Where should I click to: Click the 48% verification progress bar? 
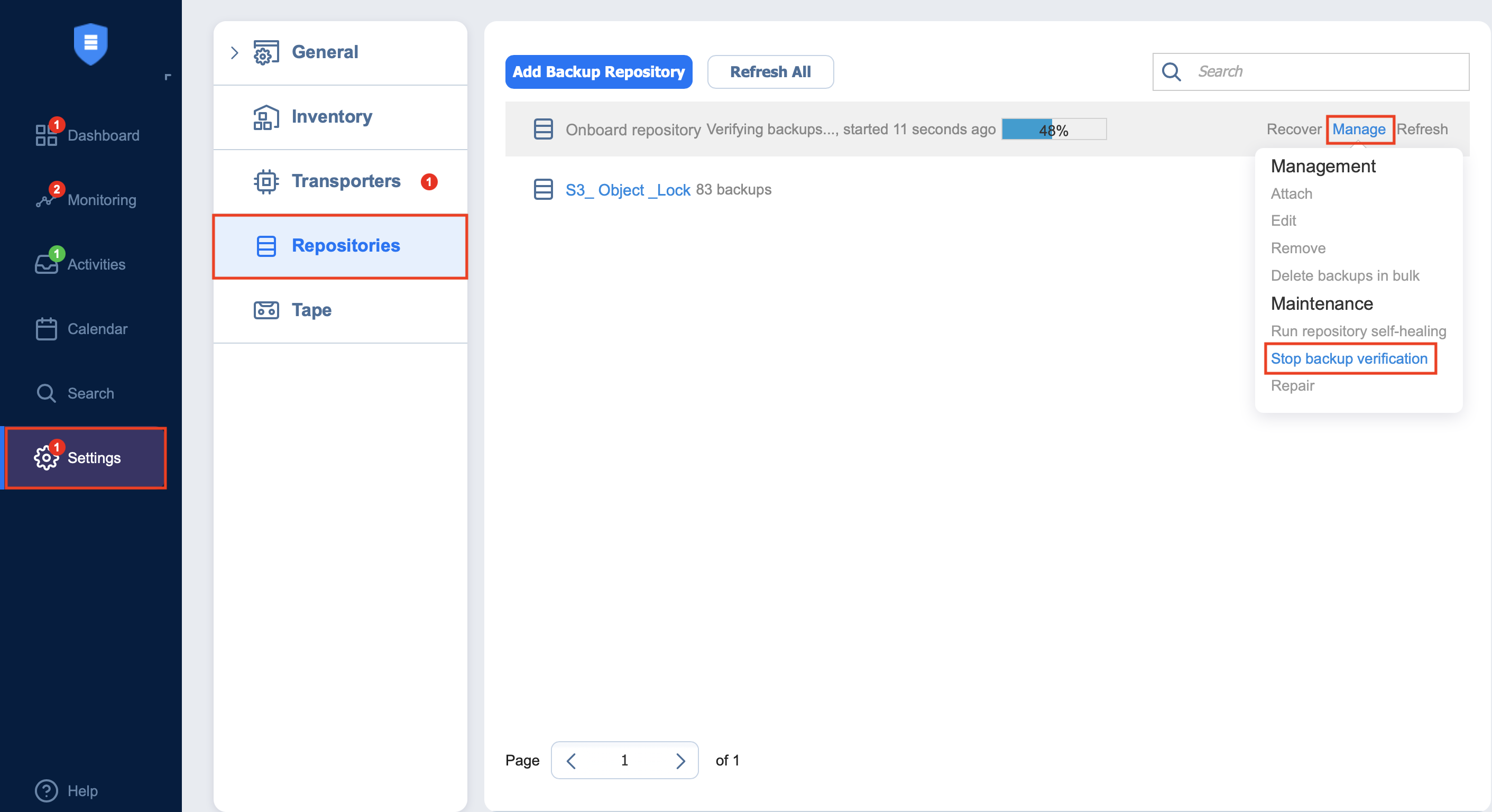pos(1054,129)
